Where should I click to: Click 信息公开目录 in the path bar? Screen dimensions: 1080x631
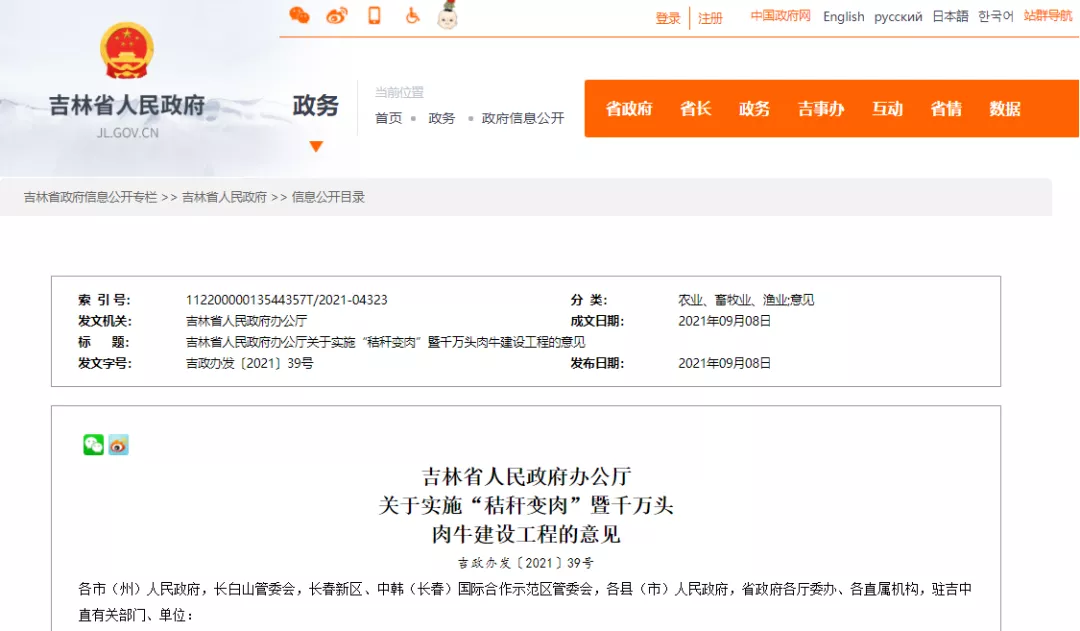click(x=328, y=197)
